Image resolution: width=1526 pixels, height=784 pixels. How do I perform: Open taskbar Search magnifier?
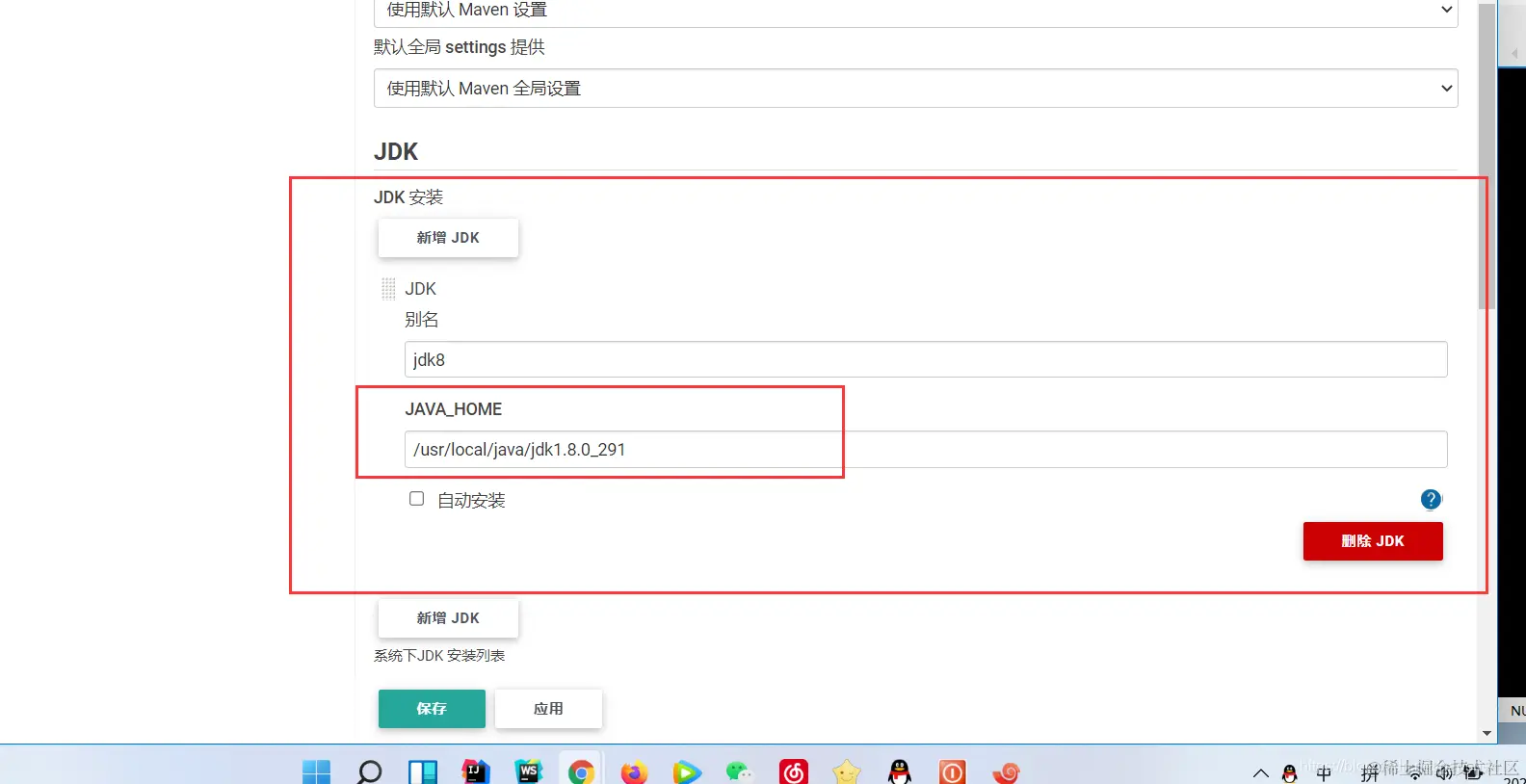point(369,771)
